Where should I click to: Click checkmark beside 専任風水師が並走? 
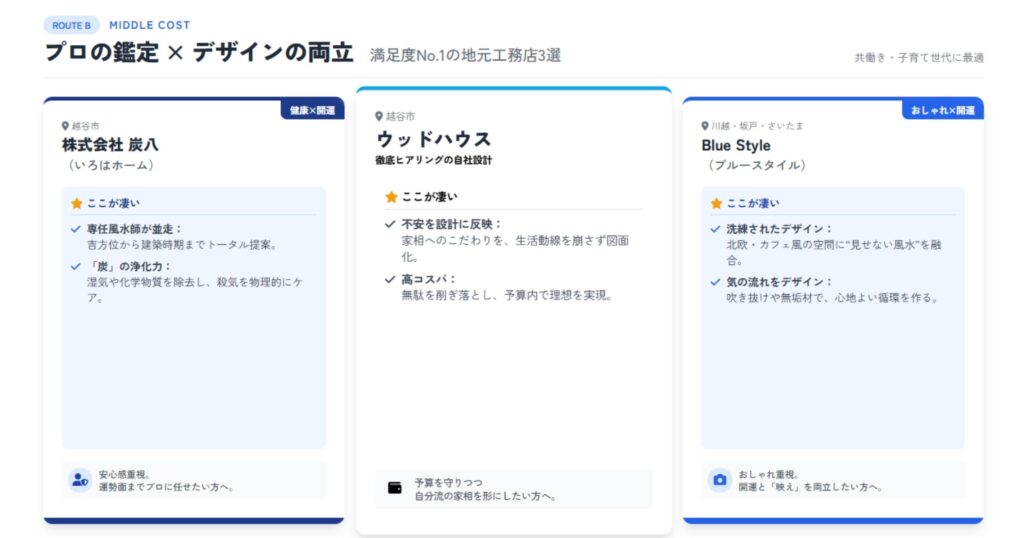[x=76, y=229]
